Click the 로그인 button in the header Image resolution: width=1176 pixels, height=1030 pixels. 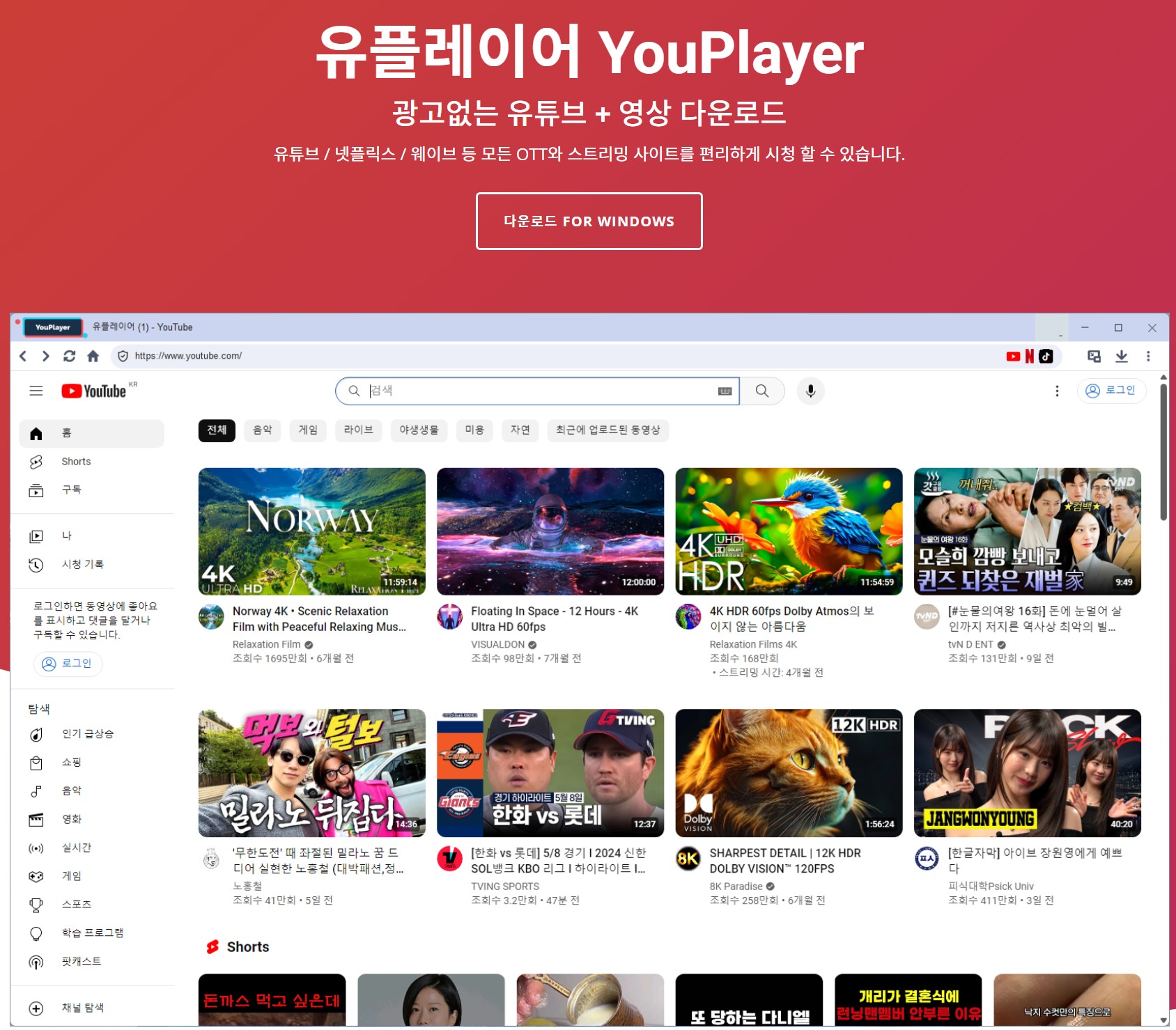pos(1111,390)
